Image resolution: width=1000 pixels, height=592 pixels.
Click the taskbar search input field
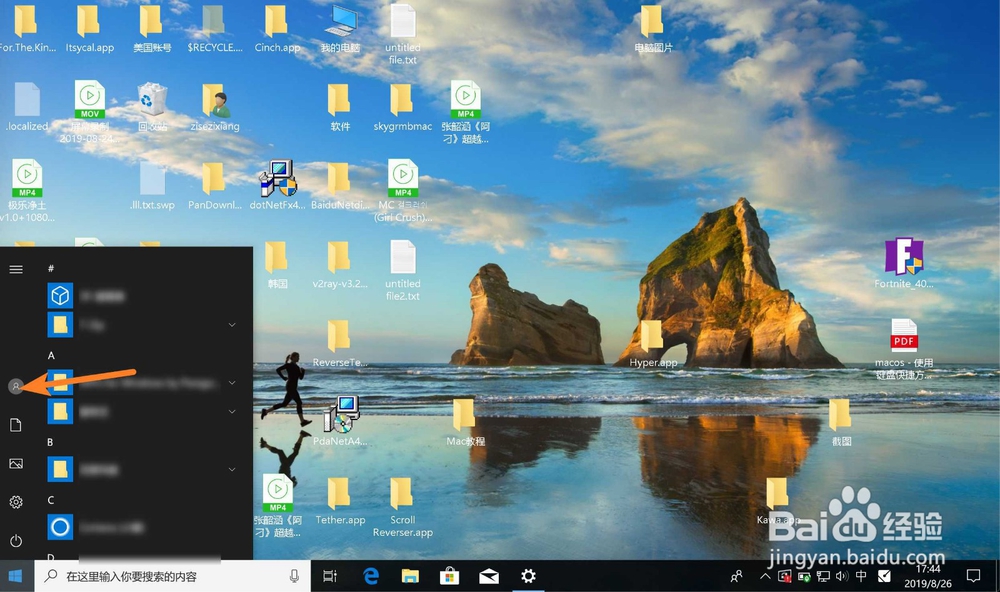150,576
